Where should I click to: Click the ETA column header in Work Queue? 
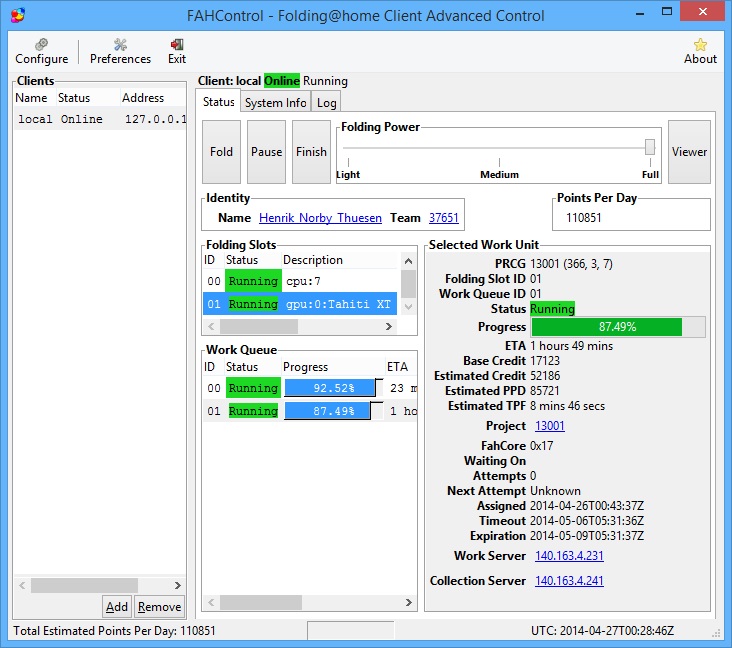point(401,367)
